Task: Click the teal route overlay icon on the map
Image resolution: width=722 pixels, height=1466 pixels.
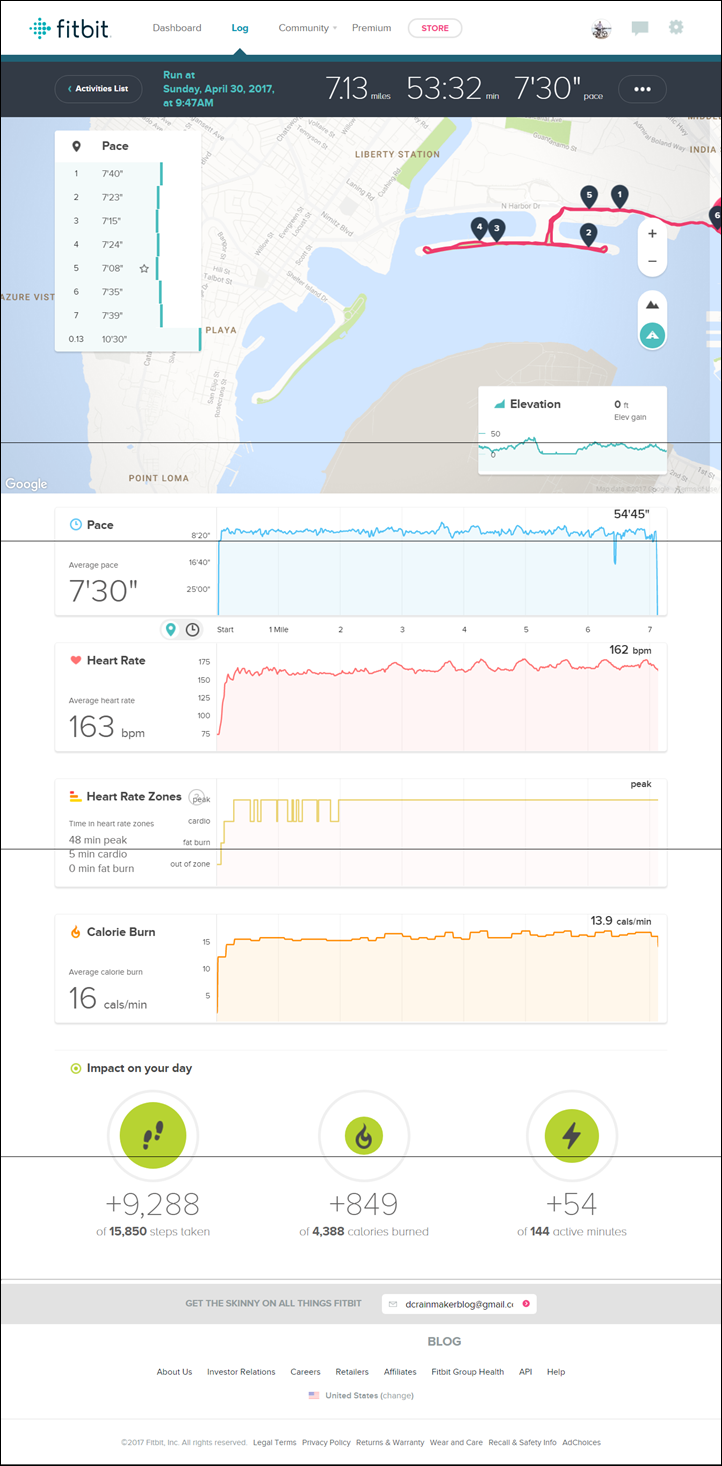Action: [x=651, y=334]
